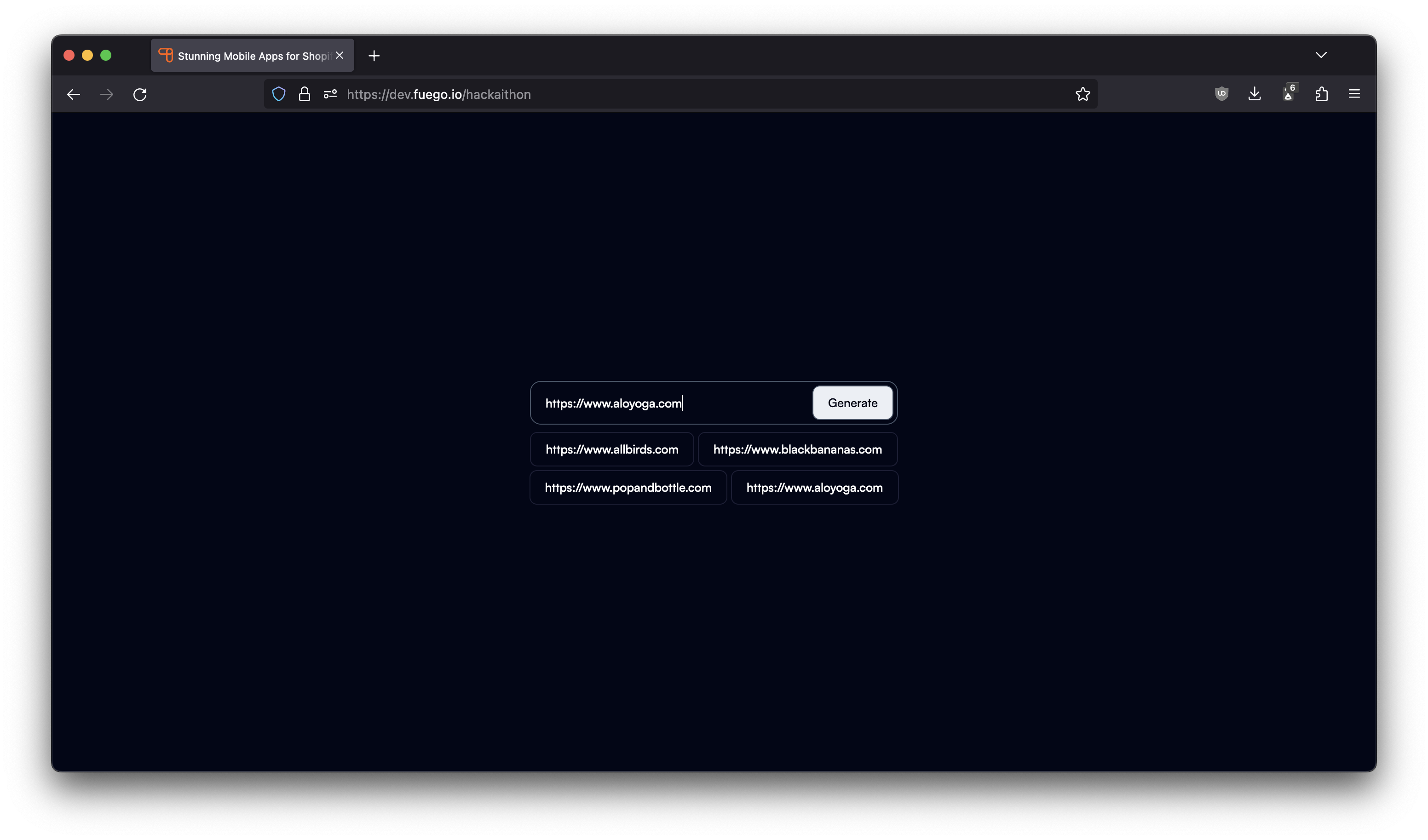1428x840 pixels.
Task: Open the Firefox hamburger application menu
Action: point(1354,94)
